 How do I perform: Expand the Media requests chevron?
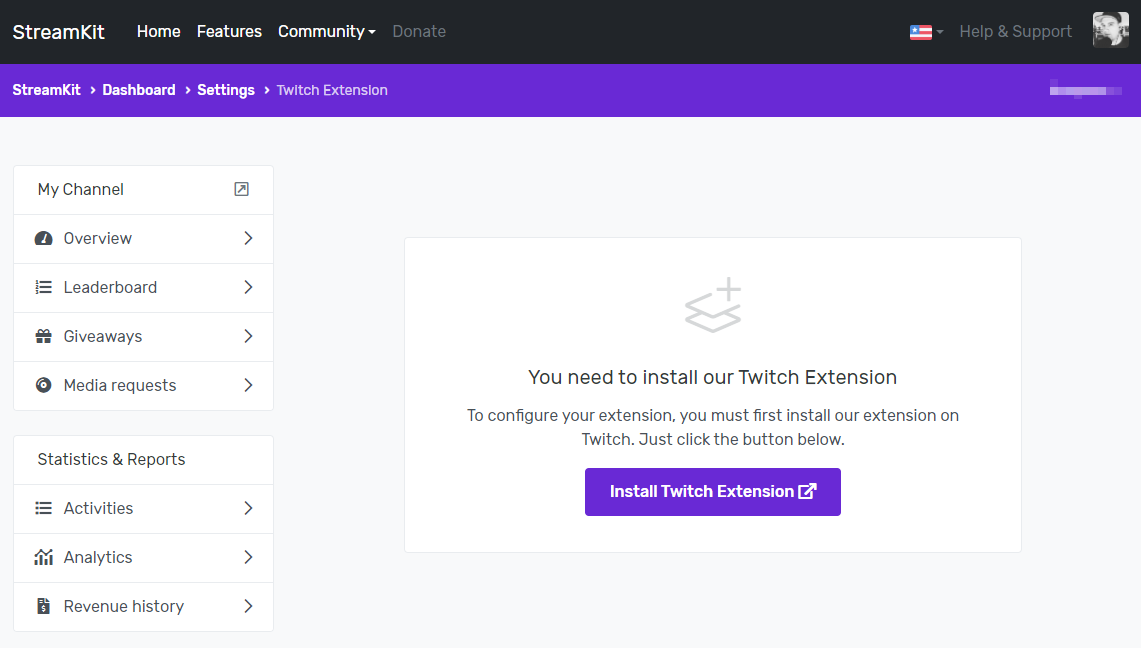(x=248, y=385)
